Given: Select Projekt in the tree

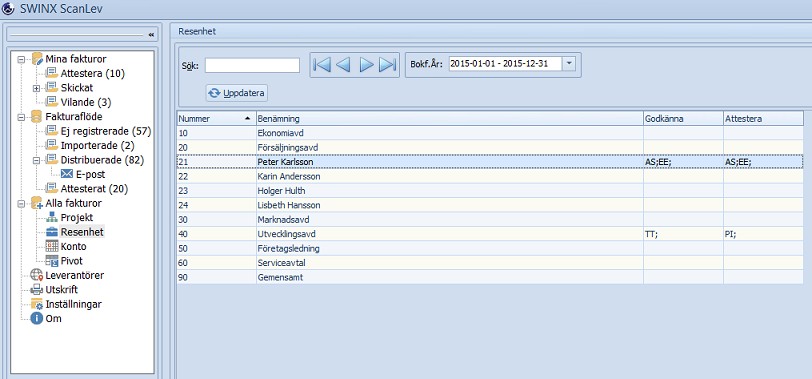Looking at the screenshot, I should coord(77,217).
